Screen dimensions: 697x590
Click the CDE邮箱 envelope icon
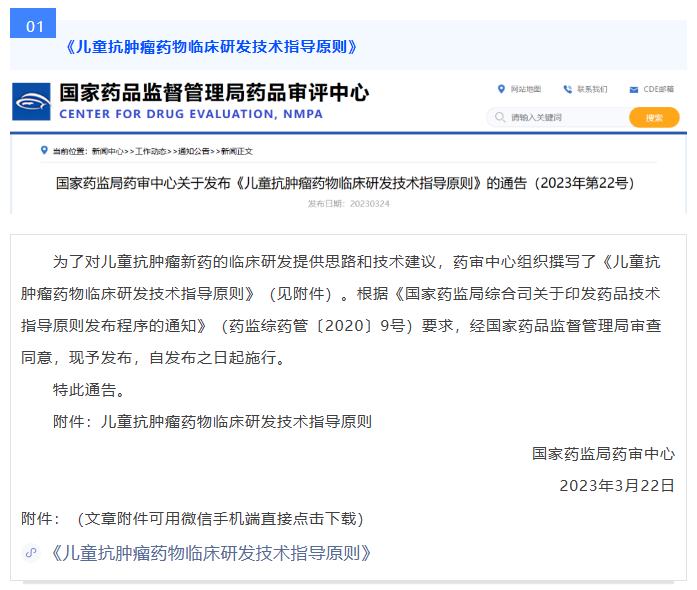(x=634, y=89)
